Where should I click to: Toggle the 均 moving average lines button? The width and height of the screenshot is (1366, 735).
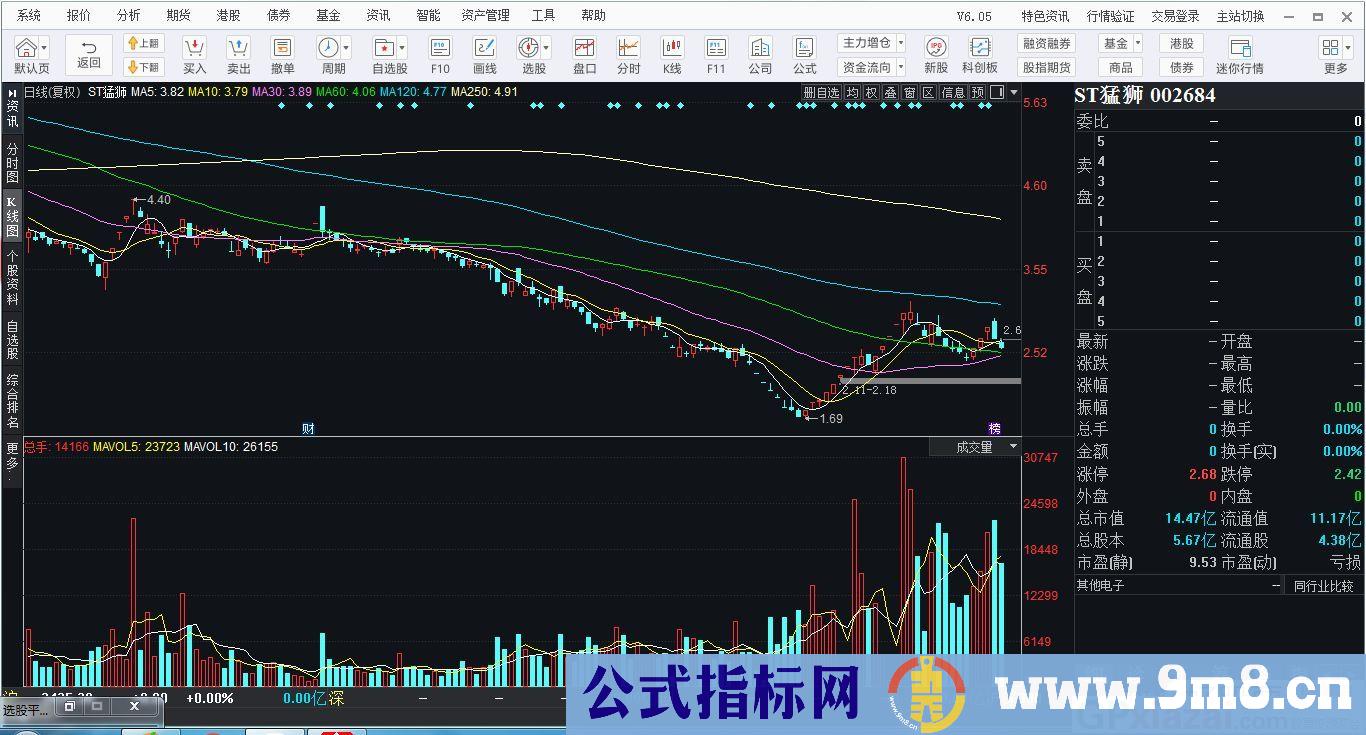pos(852,92)
